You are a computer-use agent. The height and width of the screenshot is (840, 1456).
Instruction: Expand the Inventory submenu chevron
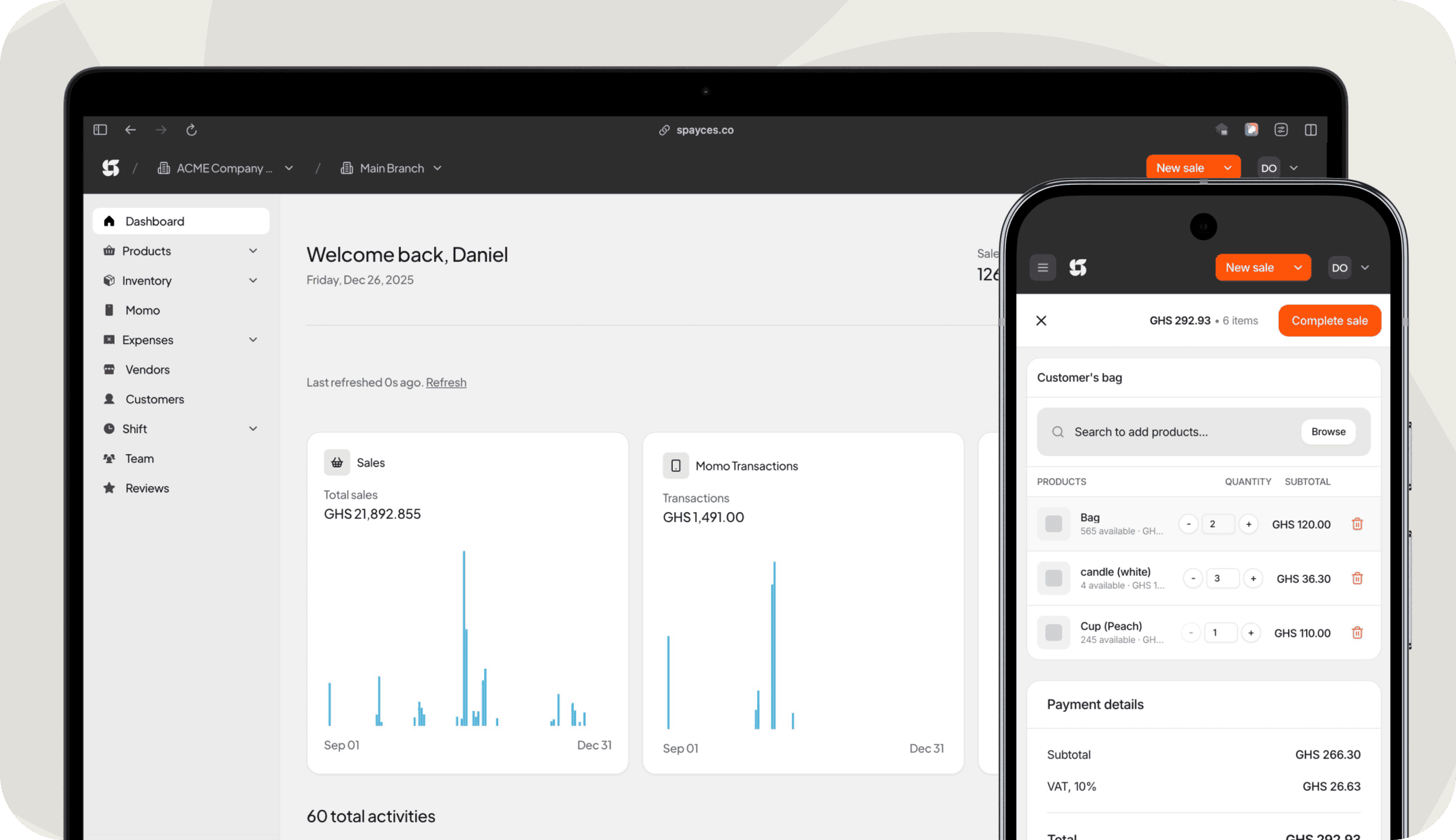click(253, 280)
